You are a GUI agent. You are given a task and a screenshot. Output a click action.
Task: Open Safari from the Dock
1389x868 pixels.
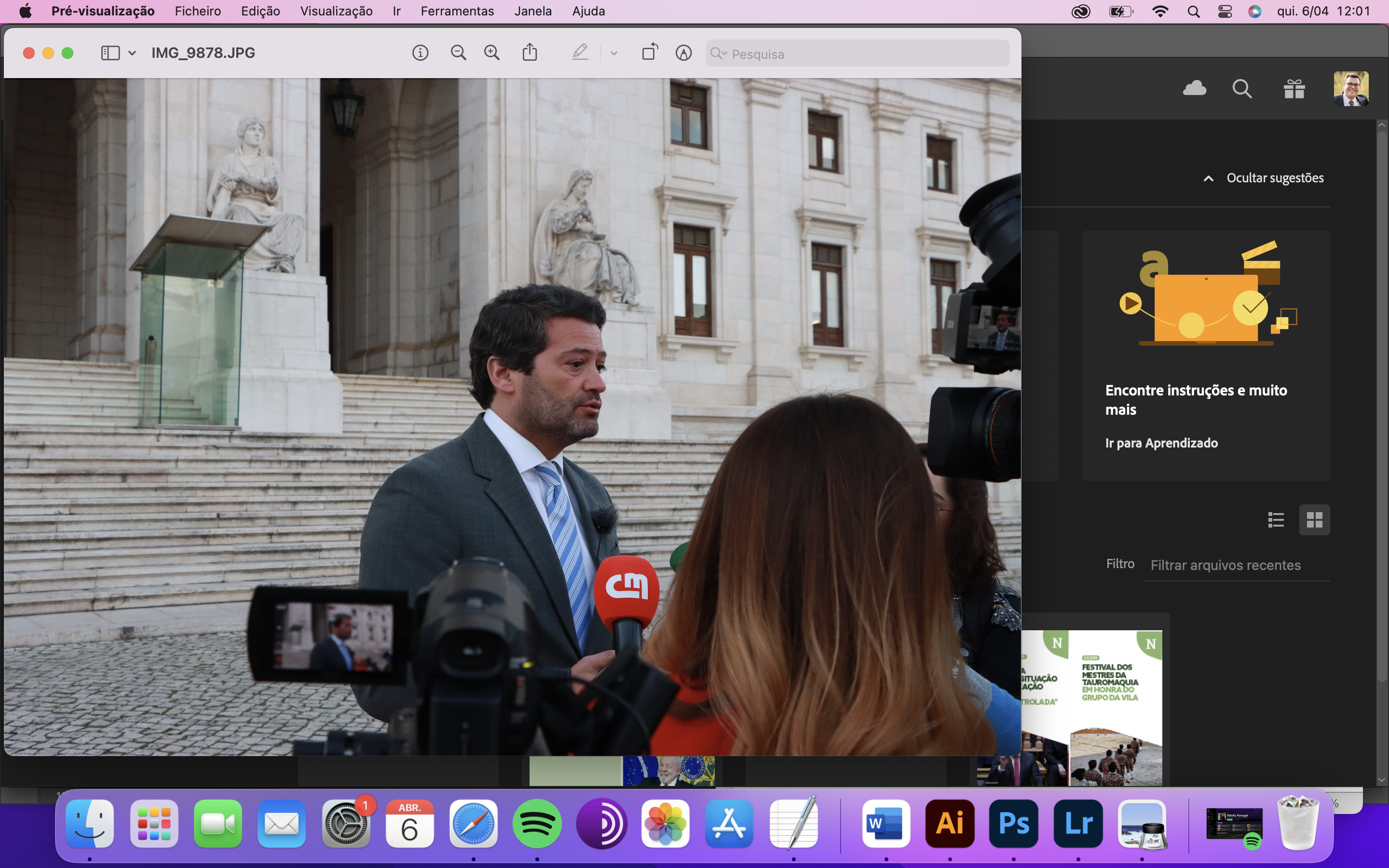coord(474,824)
